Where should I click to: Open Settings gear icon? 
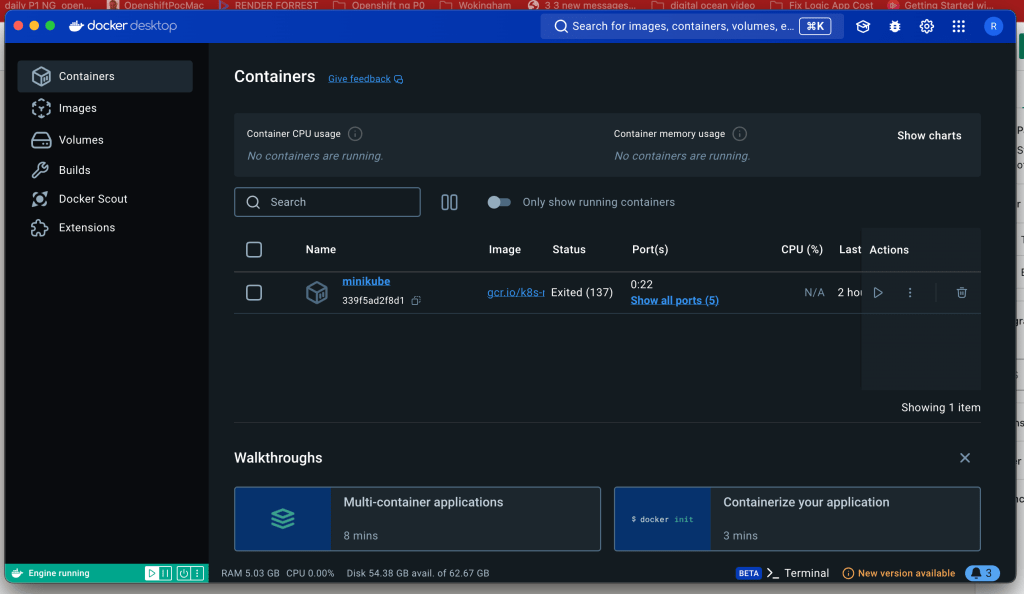927,26
